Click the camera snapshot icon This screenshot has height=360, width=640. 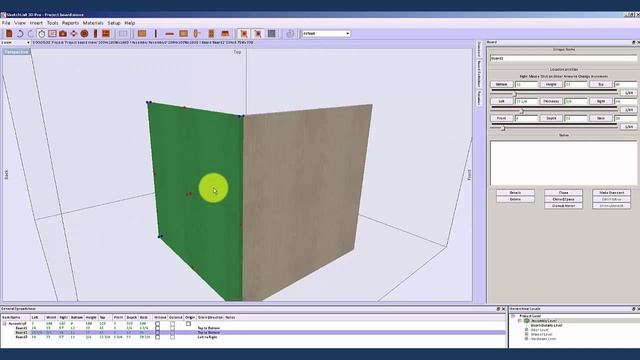(63, 34)
